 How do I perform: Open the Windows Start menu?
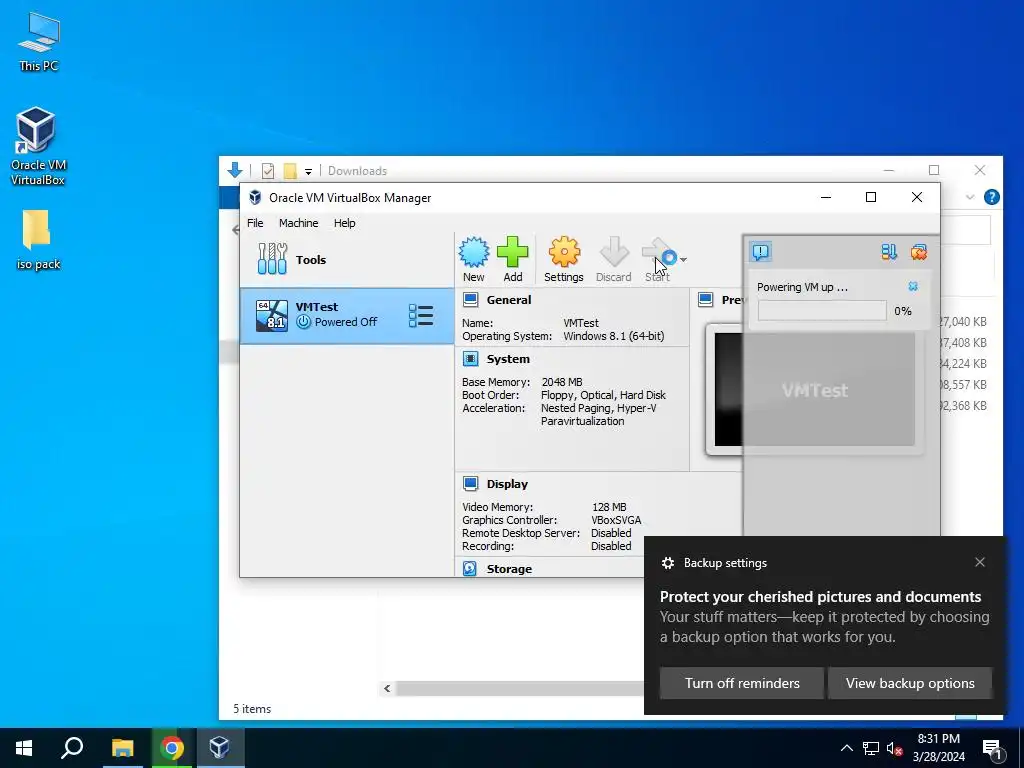click(x=24, y=748)
